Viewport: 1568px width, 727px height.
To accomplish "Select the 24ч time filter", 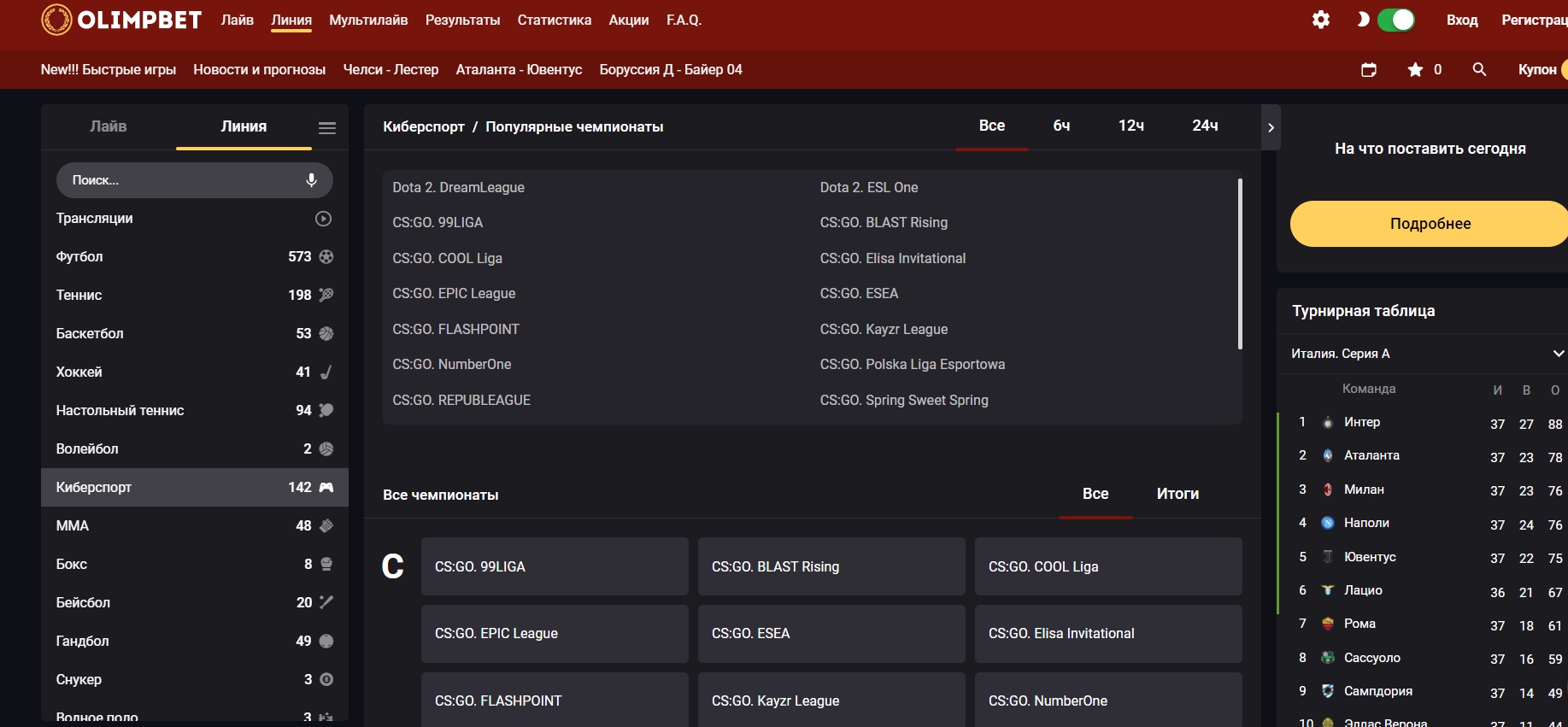I will point(1205,126).
